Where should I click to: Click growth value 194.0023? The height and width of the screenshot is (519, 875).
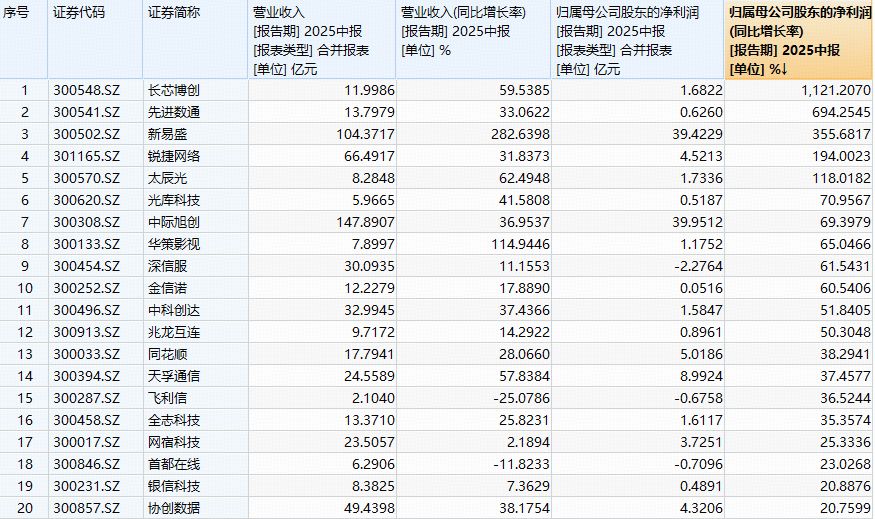pos(842,156)
